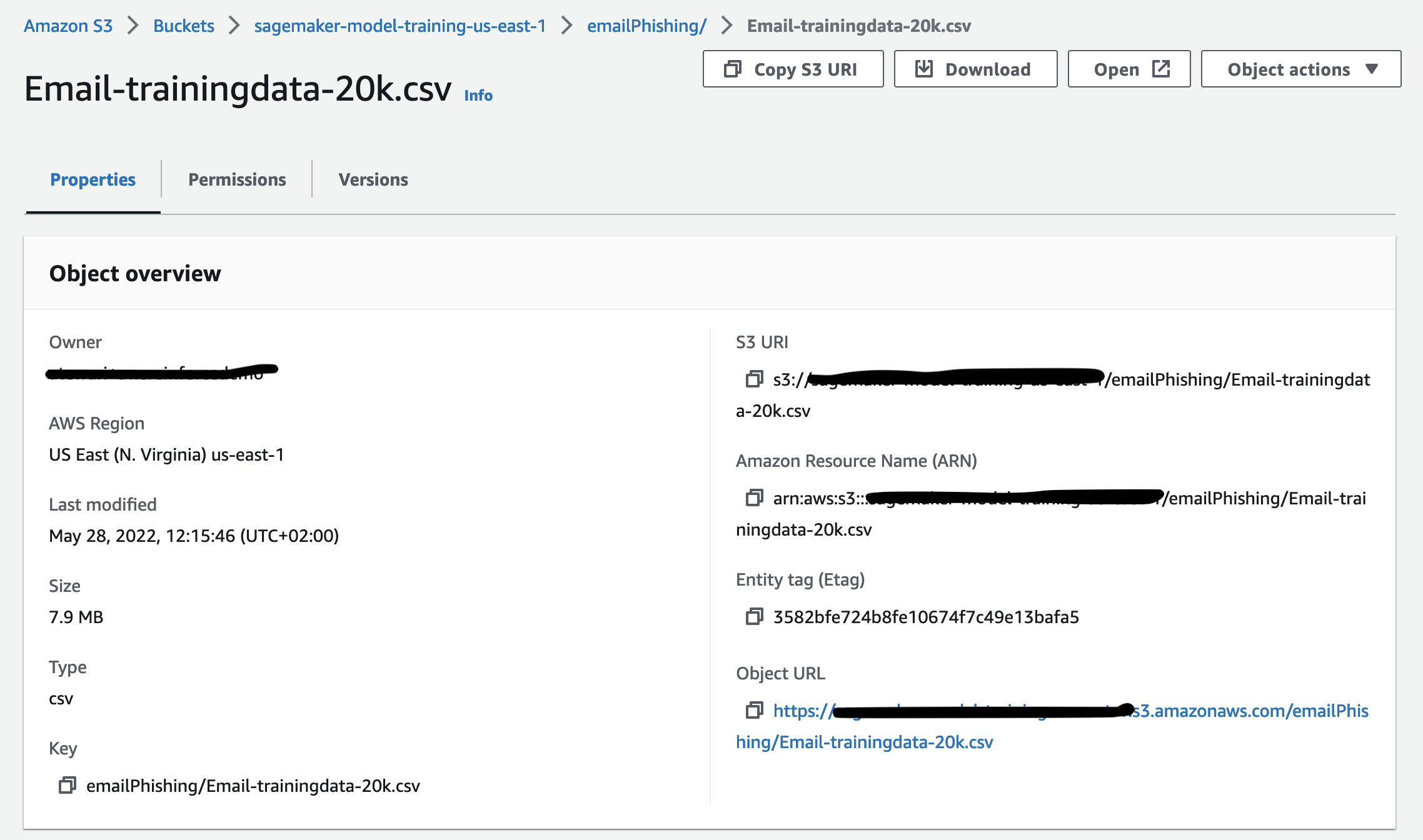
Task: Open sagemaker-model-training-us-east-1 bucket breadcrumb
Action: [x=400, y=26]
